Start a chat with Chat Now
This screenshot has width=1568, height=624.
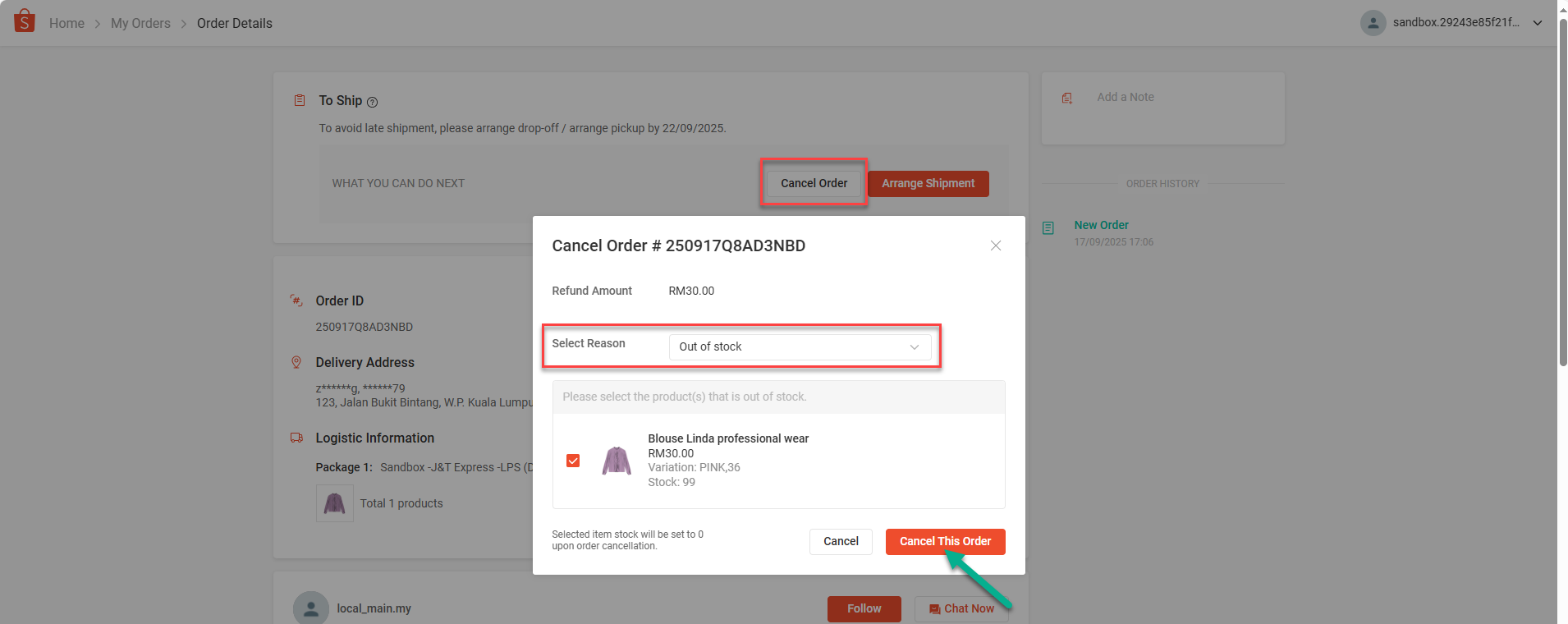pyautogui.click(x=961, y=608)
